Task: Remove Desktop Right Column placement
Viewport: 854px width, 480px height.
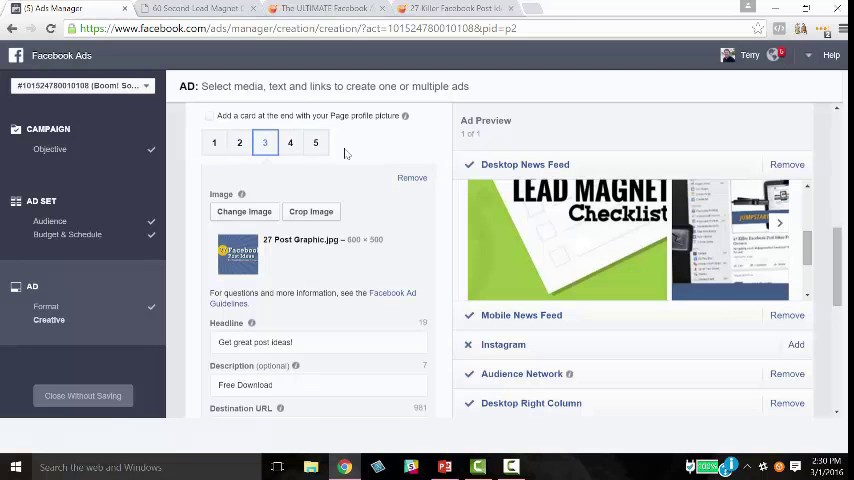Action: (787, 404)
